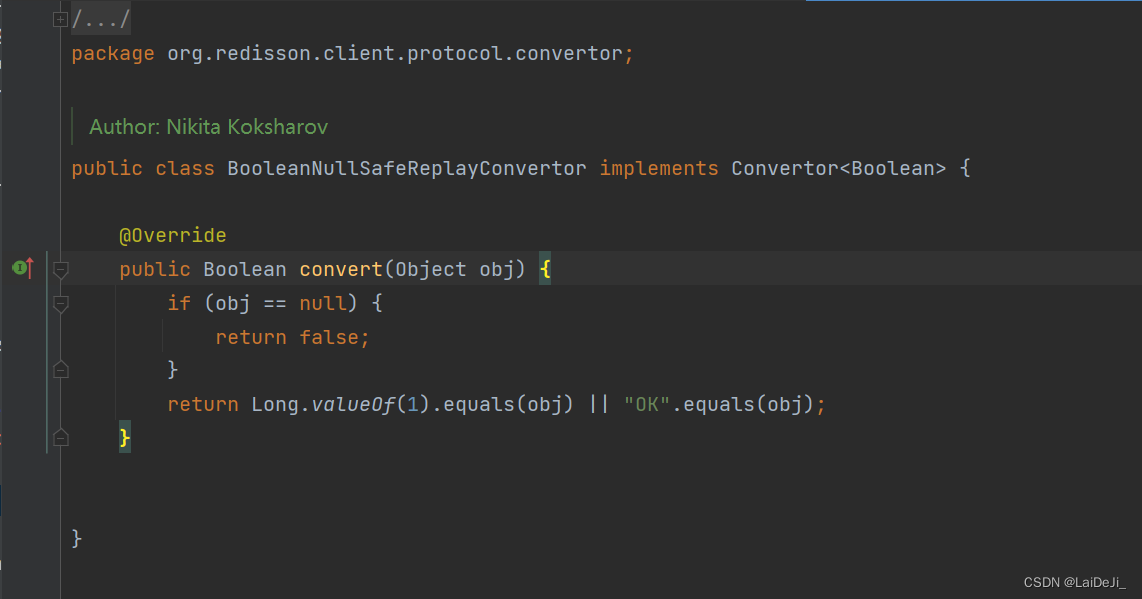This screenshot has height=599, width=1142.
Task: Click the CSDN @LaiDeJi_ watermark
Action: tap(1073, 581)
